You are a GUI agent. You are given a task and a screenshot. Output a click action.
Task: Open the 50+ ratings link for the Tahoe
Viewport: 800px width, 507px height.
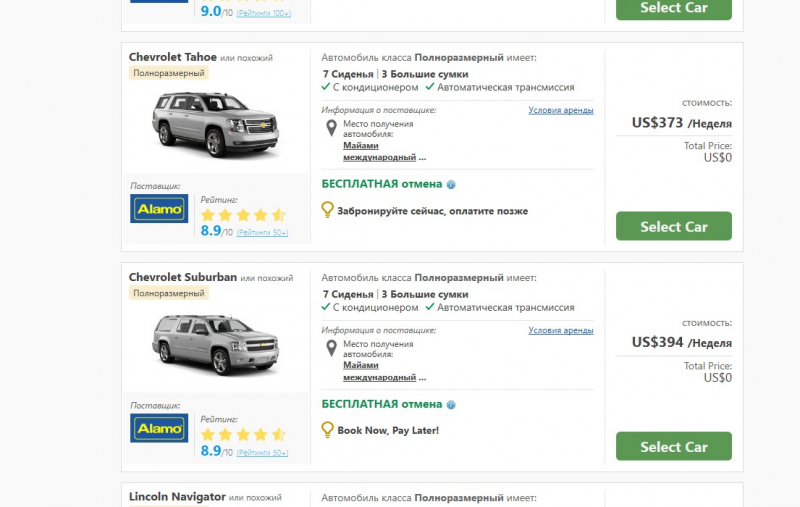263,233
